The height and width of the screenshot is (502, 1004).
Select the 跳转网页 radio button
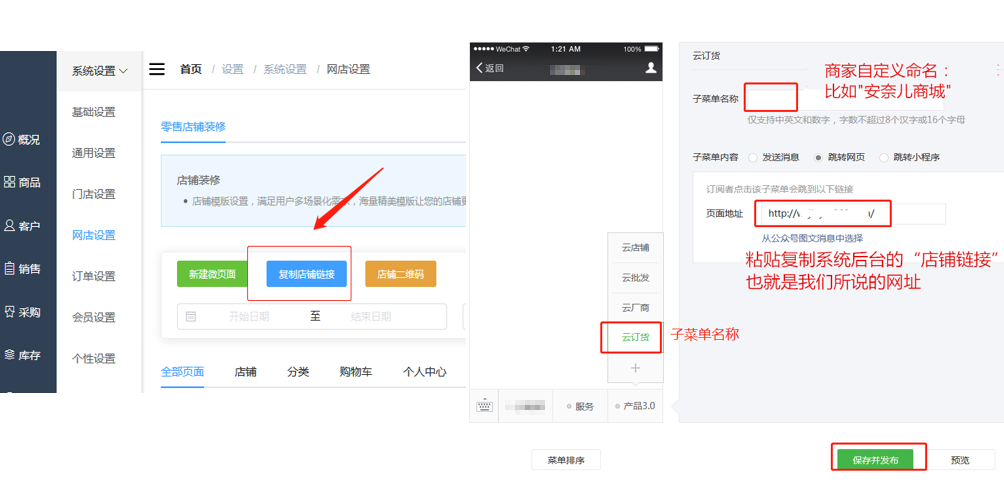point(818,157)
